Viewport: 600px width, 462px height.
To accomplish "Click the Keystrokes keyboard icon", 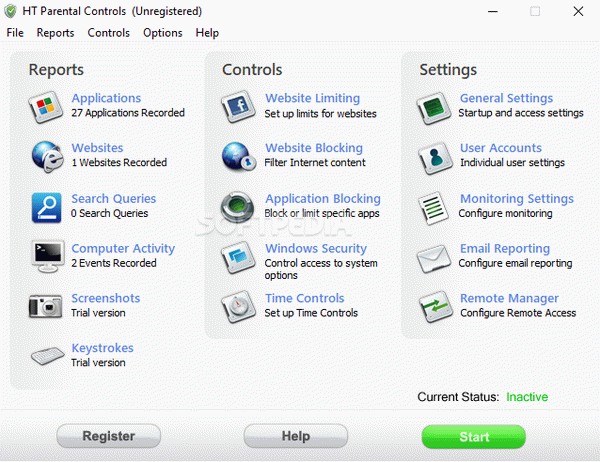I will pos(47,356).
